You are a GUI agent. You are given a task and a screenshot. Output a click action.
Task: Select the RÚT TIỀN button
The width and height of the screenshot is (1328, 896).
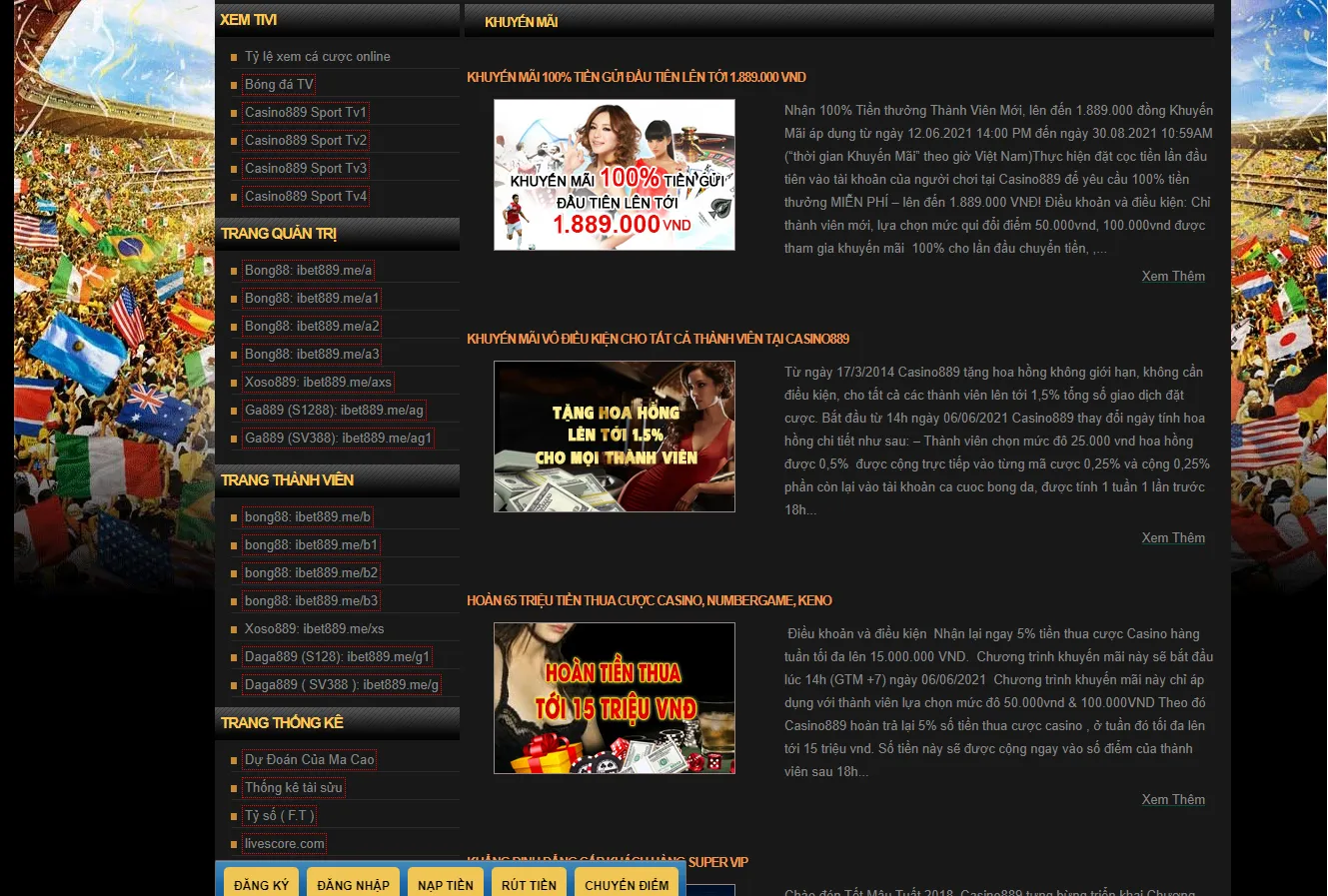[x=529, y=884]
